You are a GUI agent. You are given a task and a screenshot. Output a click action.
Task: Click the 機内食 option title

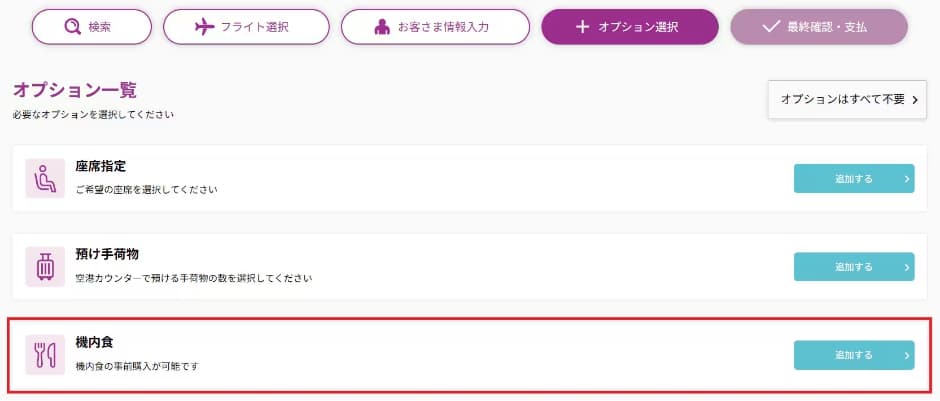pyautogui.click(x=94, y=343)
